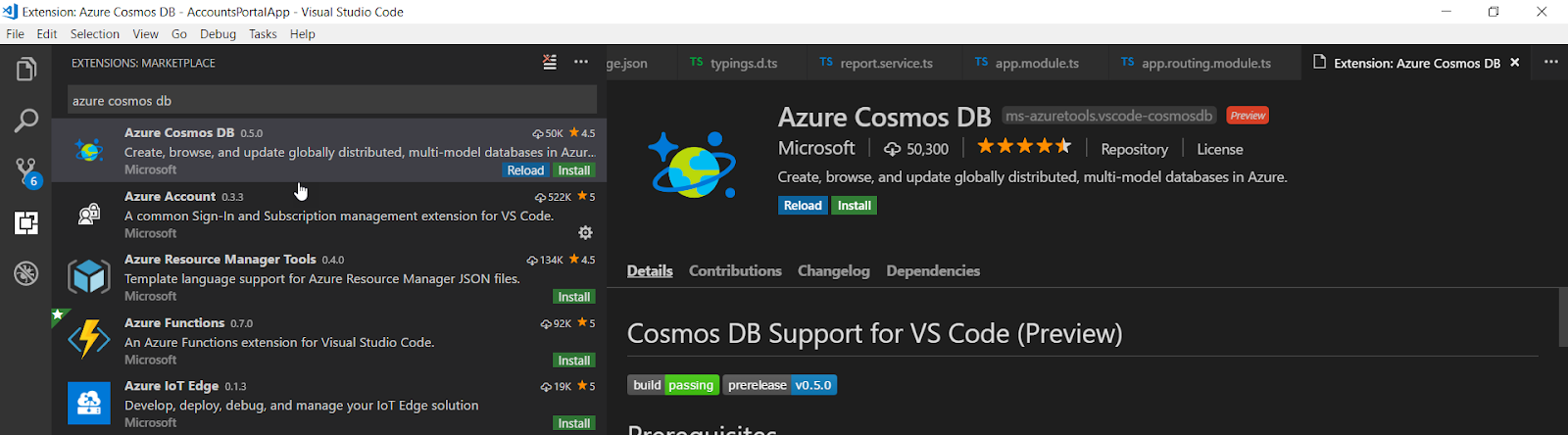Click the Microsoft publisher link
The height and width of the screenshot is (435, 1568).
coord(816,148)
